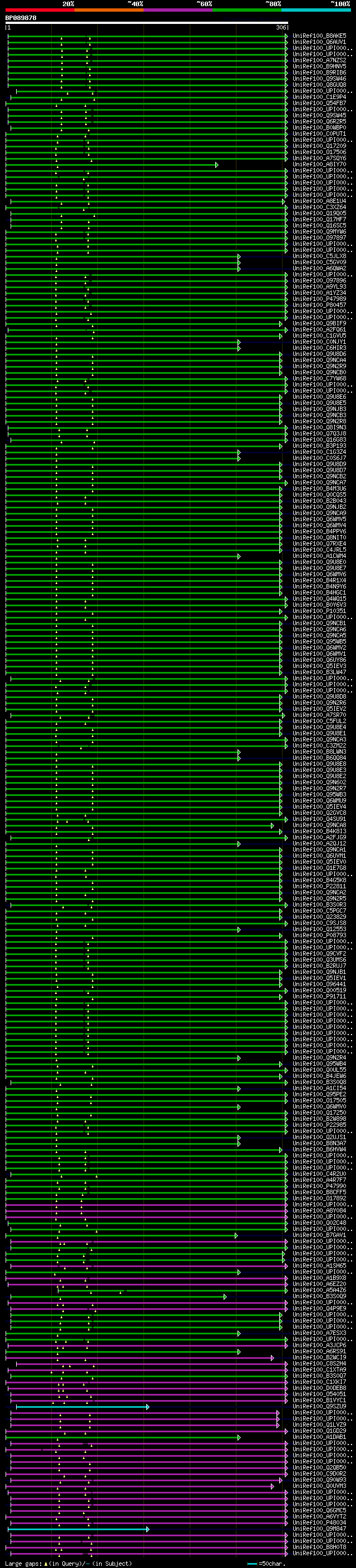Viewport: 356px width, 1568px height.
Task: Select hit label UniRef100_A1DAB1
Action: [319, 1437]
